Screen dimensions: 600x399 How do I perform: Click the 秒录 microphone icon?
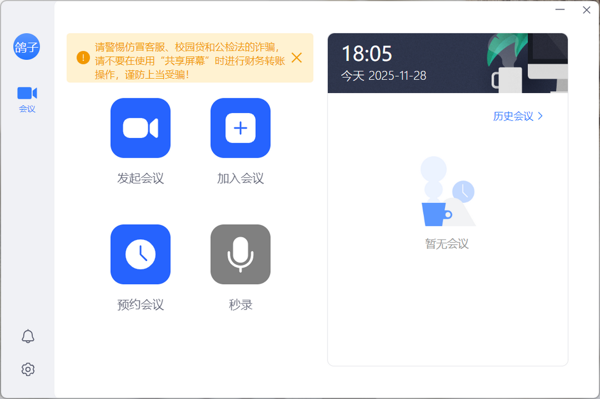[x=240, y=254]
